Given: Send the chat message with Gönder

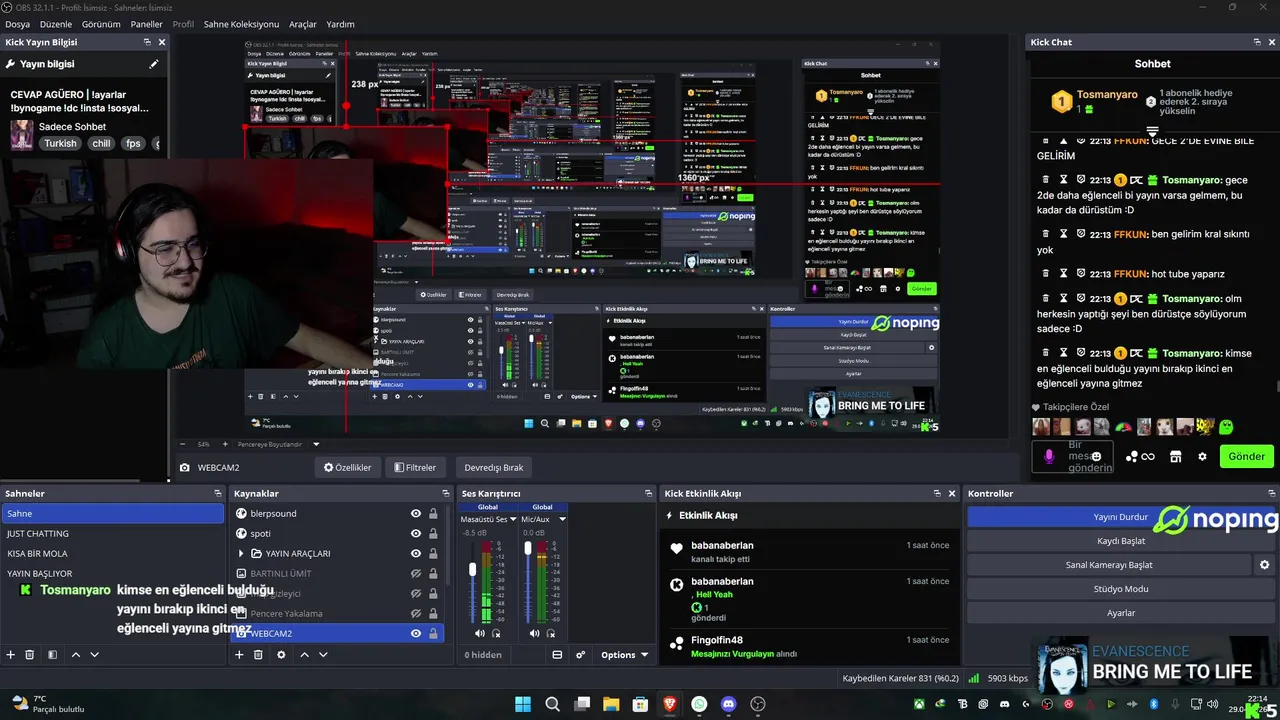Looking at the screenshot, I should [1246, 456].
